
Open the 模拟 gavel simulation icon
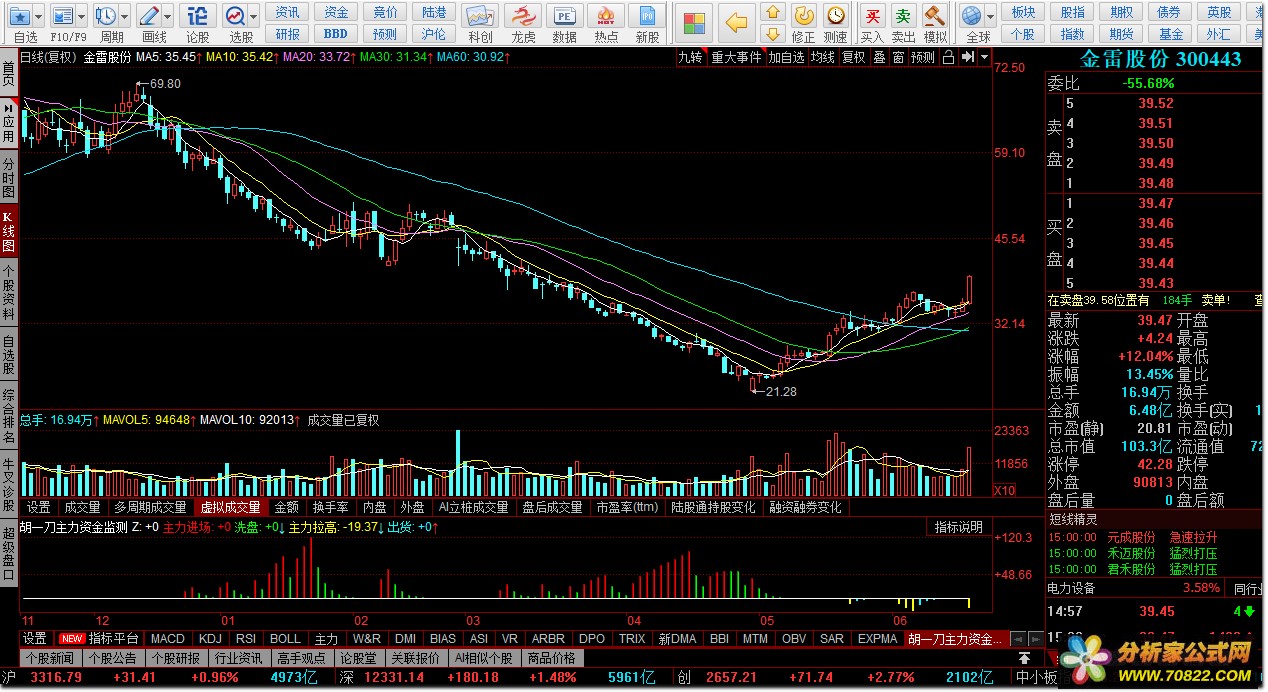935,16
